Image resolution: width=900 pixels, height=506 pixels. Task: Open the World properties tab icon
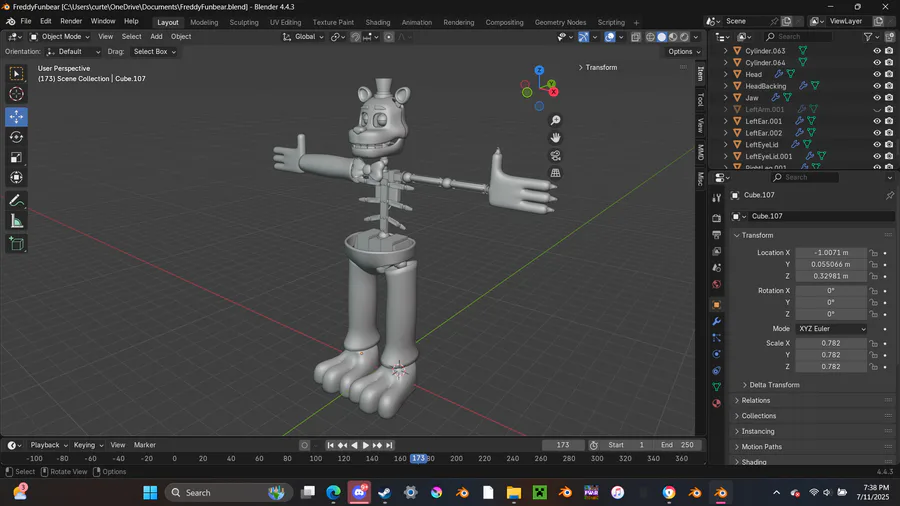click(x=716, y=285)
